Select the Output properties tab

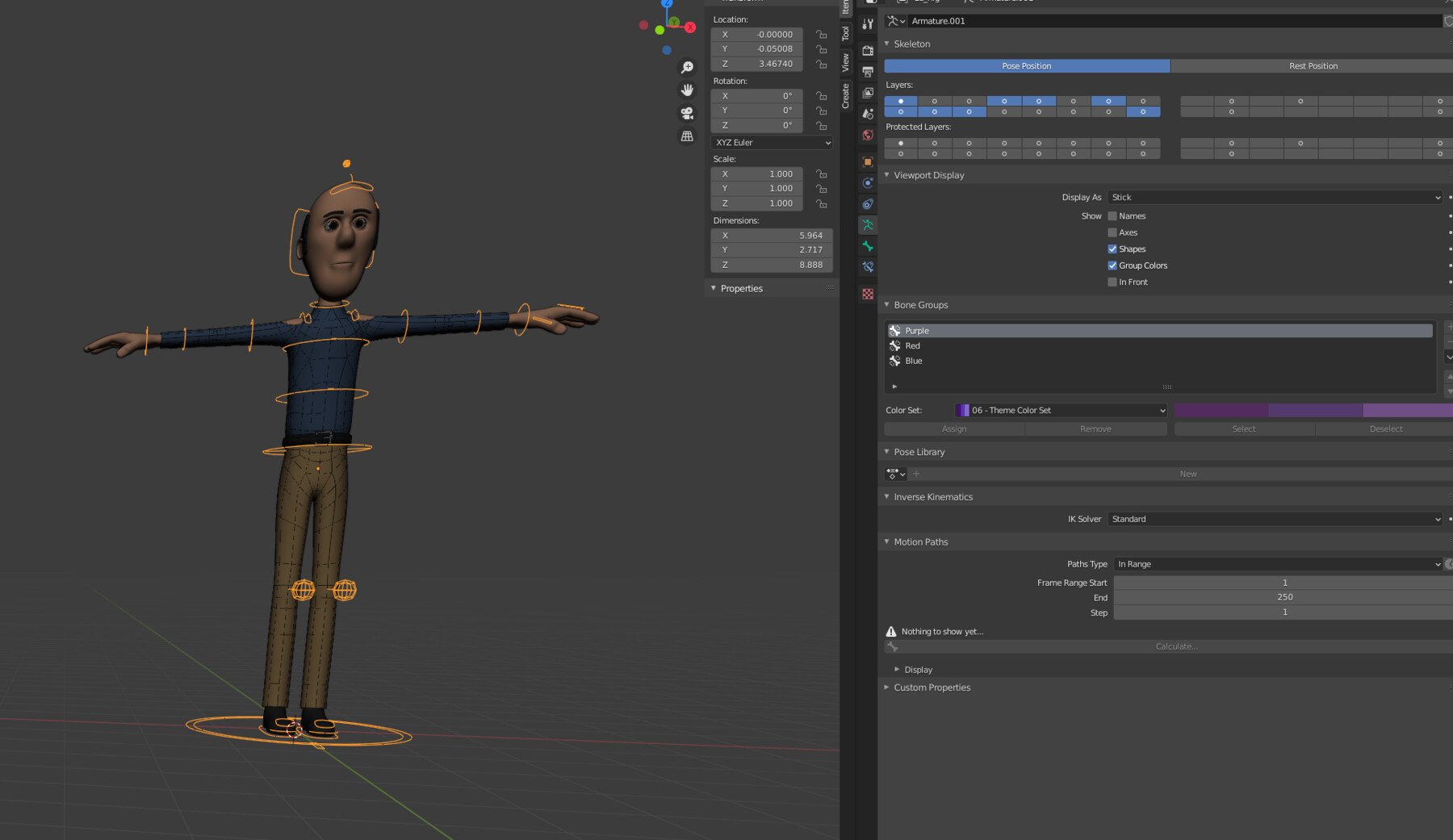[x=868, y=73]
